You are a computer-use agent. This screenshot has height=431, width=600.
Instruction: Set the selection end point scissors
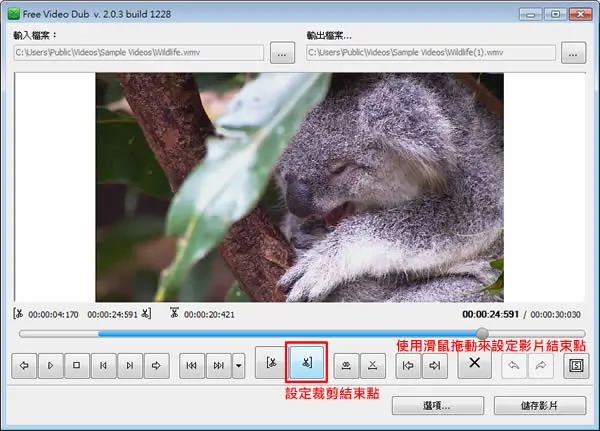click(x=306, y=362)
